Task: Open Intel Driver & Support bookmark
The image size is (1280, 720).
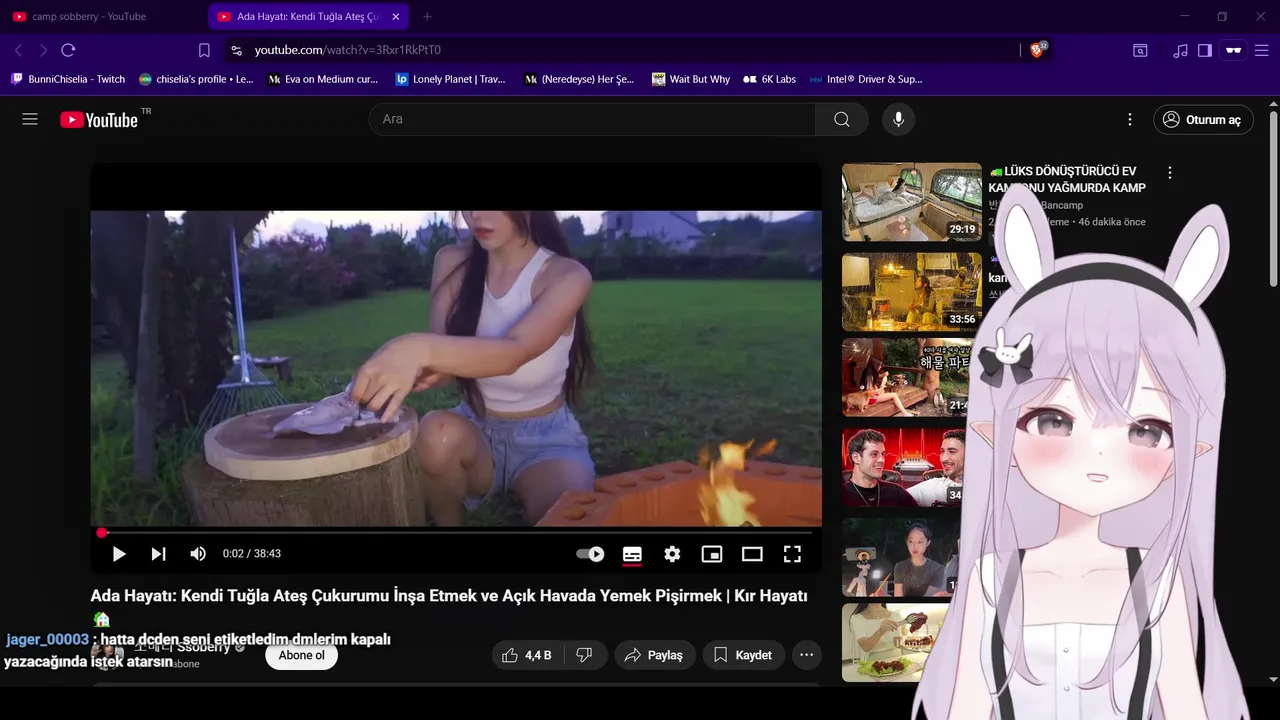Action: tap(866, 79)
